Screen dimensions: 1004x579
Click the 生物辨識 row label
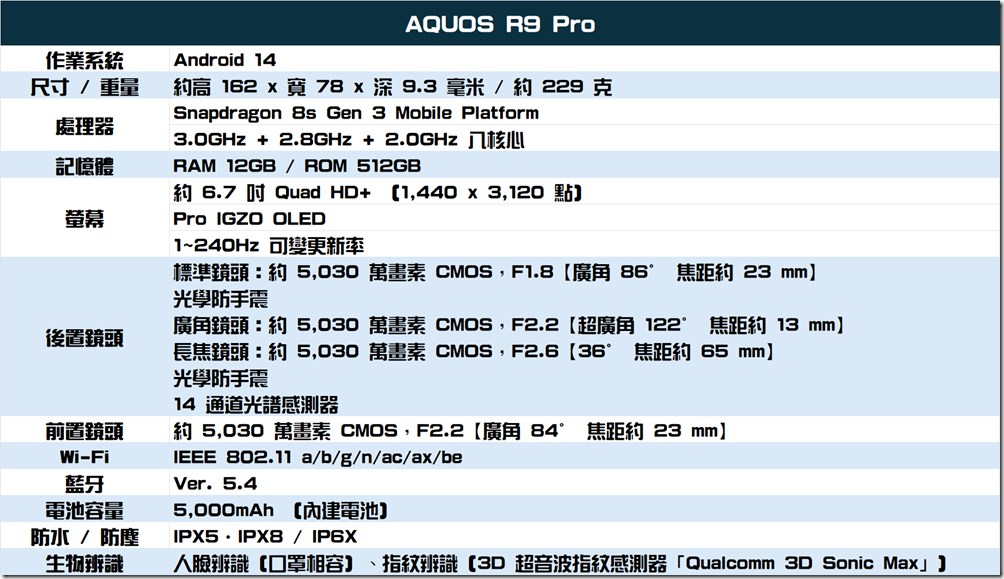85,564
